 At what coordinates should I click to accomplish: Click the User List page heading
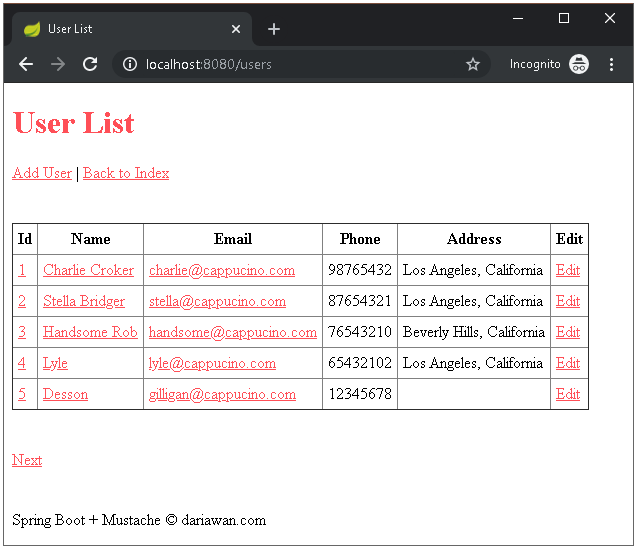[74, 122]
